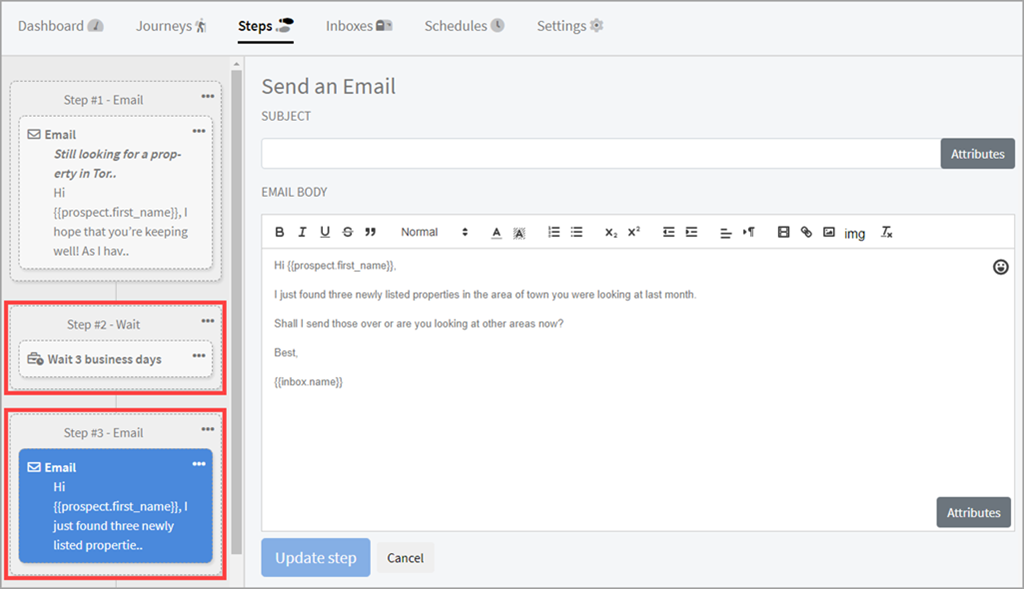
Task: Increase indent of the paragraph
Action: click(691, 232)
